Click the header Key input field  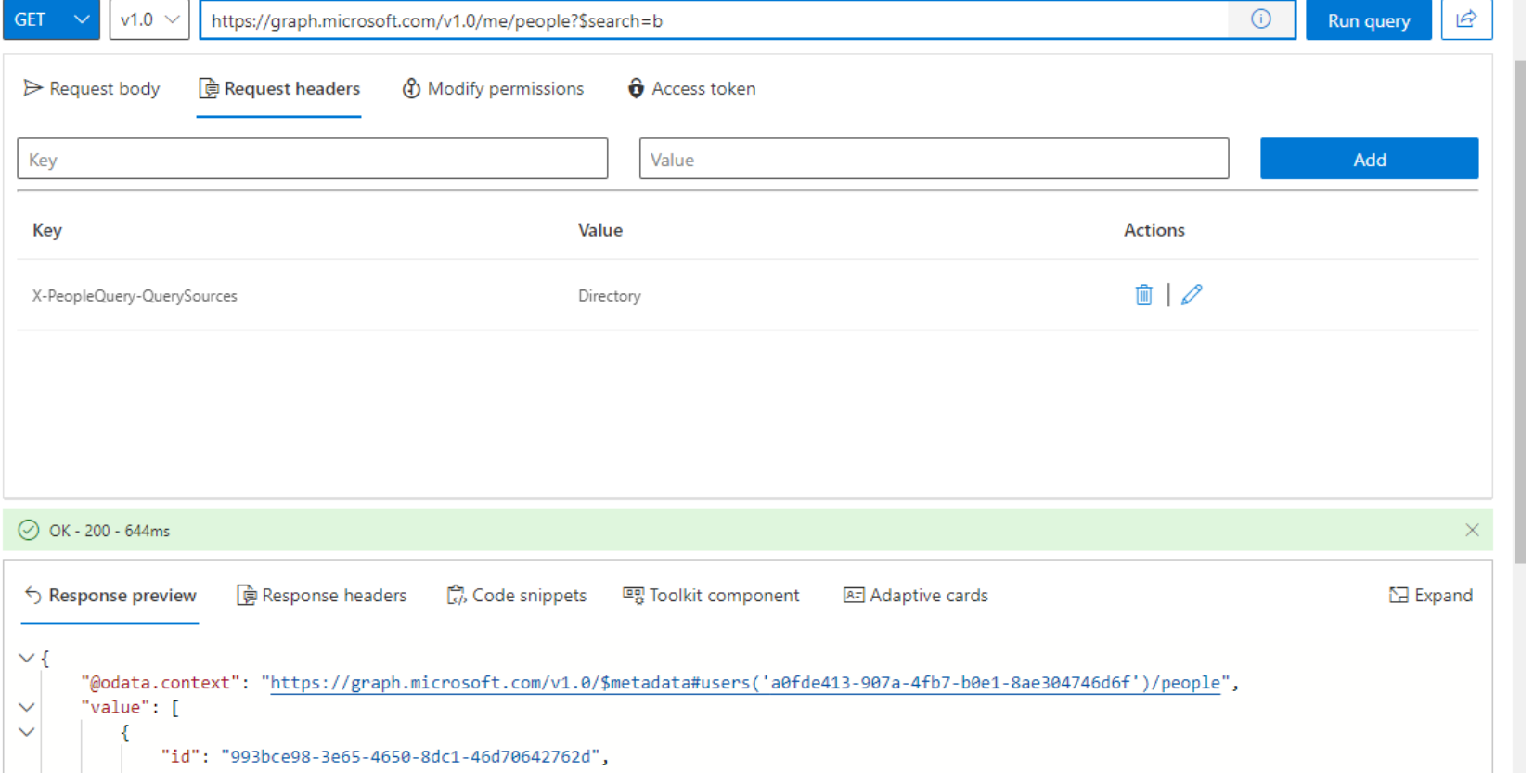(x=313, y=159)
